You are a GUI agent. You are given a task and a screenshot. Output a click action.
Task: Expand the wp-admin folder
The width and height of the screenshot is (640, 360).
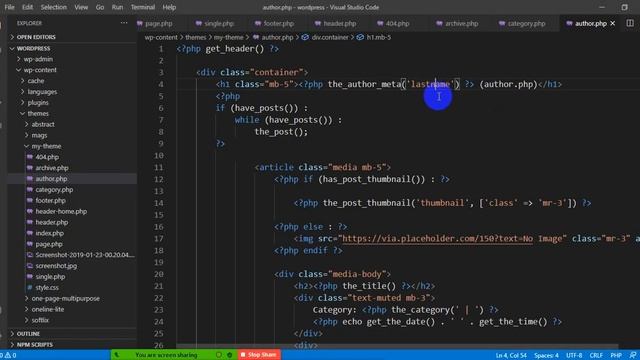(38, 59)
